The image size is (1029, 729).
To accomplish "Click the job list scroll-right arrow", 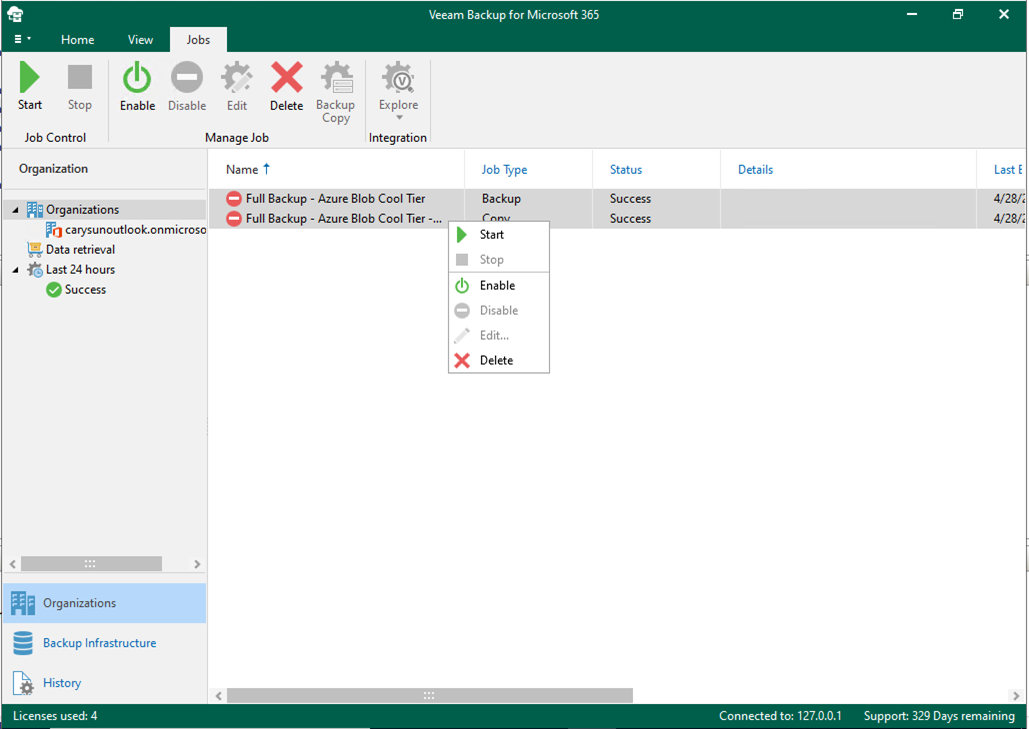I will 1016,696.
